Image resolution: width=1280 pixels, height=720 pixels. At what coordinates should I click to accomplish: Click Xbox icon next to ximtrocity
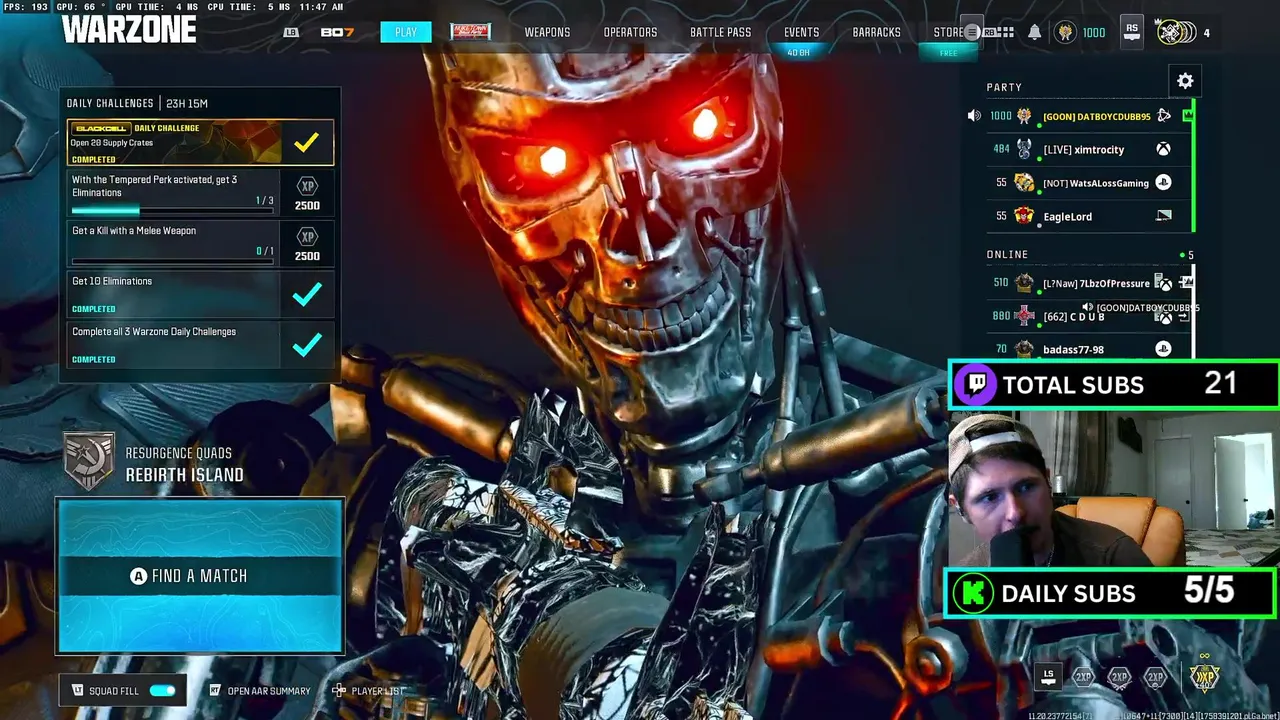pyautogui.click(x=1163, y=149)
